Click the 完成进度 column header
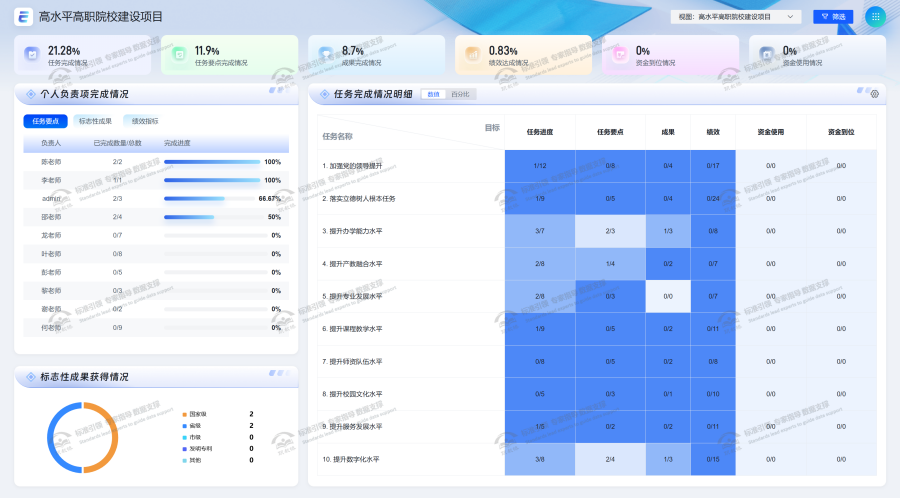Viewport: 900px width, 498px height. pos(177,143)
